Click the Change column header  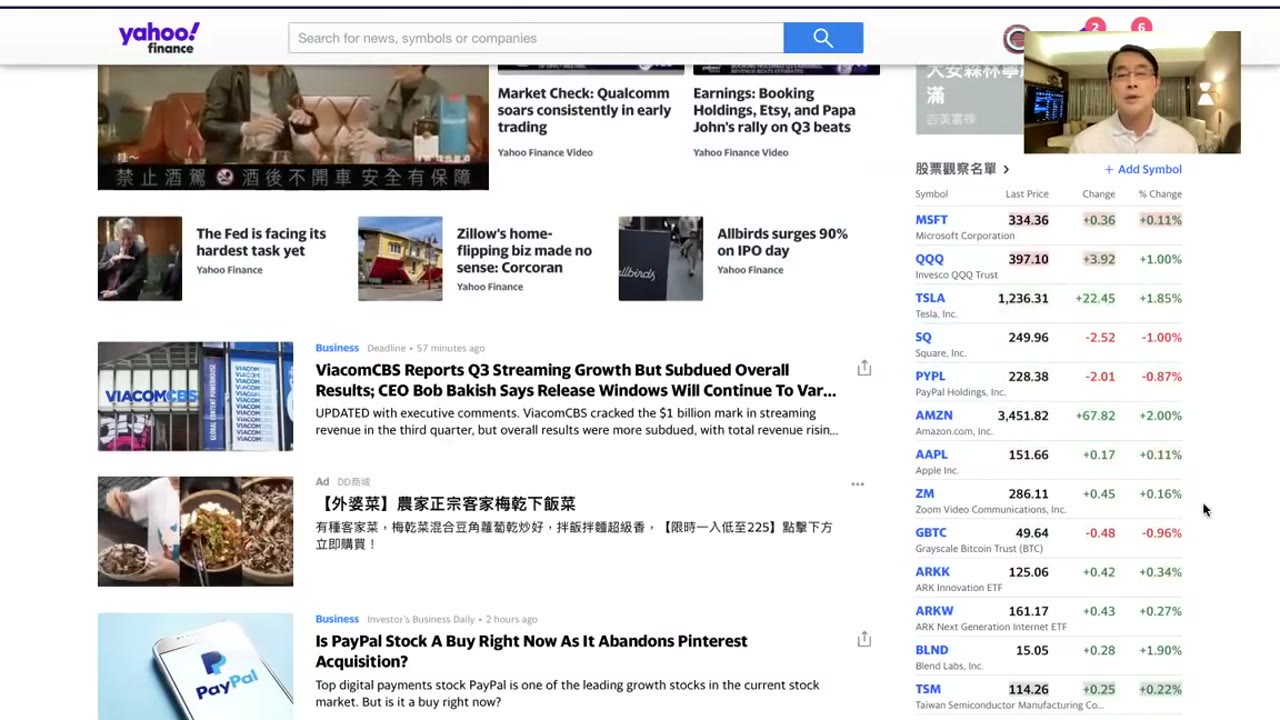[x=1098, y=194]
